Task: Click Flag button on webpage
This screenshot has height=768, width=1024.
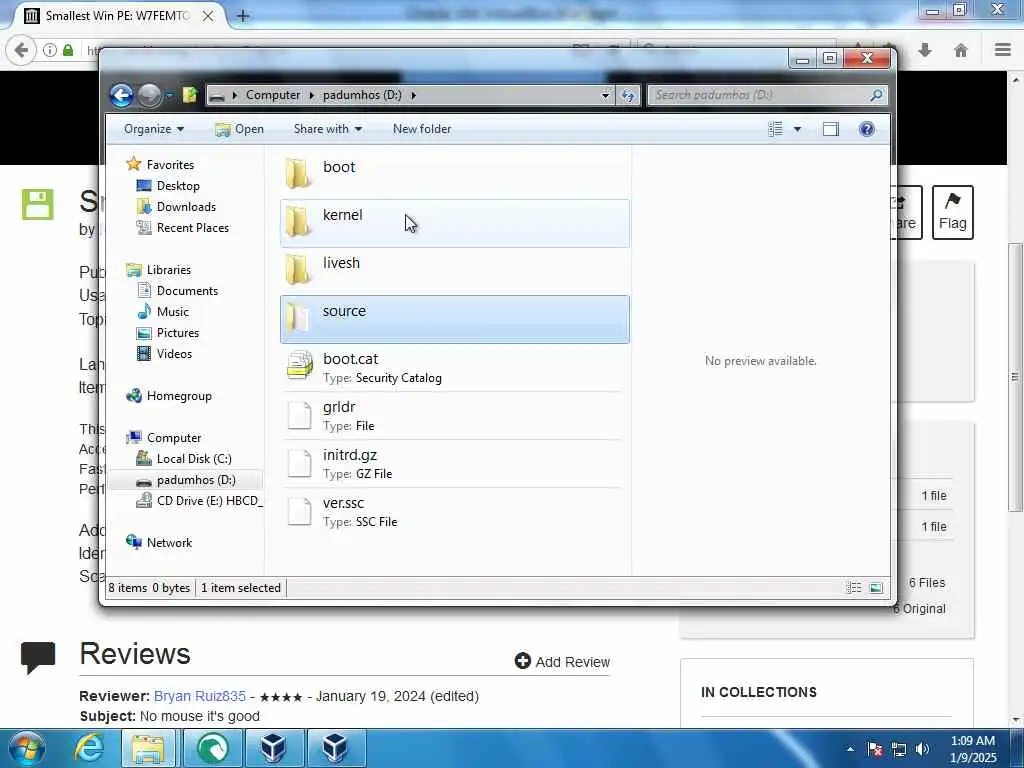Action: click(x=952, y=212)
